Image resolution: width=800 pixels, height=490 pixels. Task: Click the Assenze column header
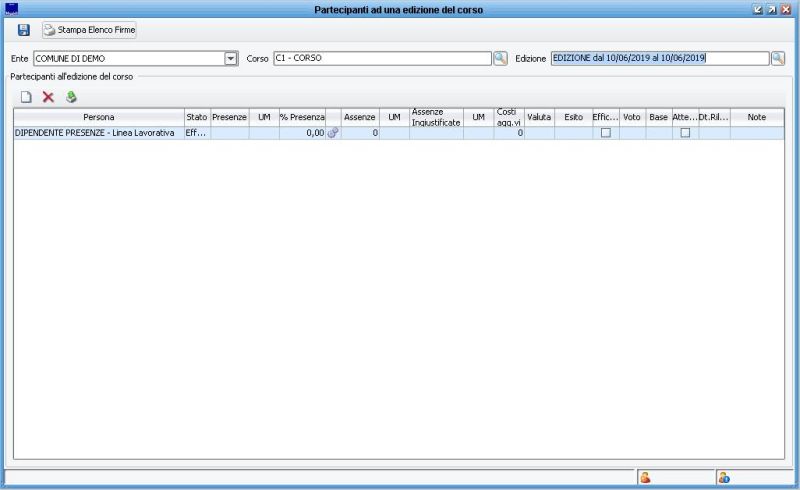(x=360, y=117)
